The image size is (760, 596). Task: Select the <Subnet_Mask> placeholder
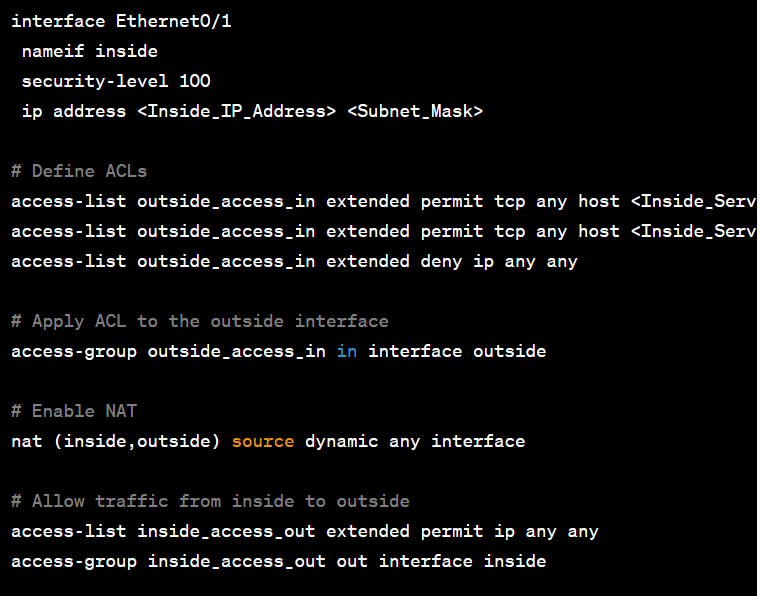[415, 111]
